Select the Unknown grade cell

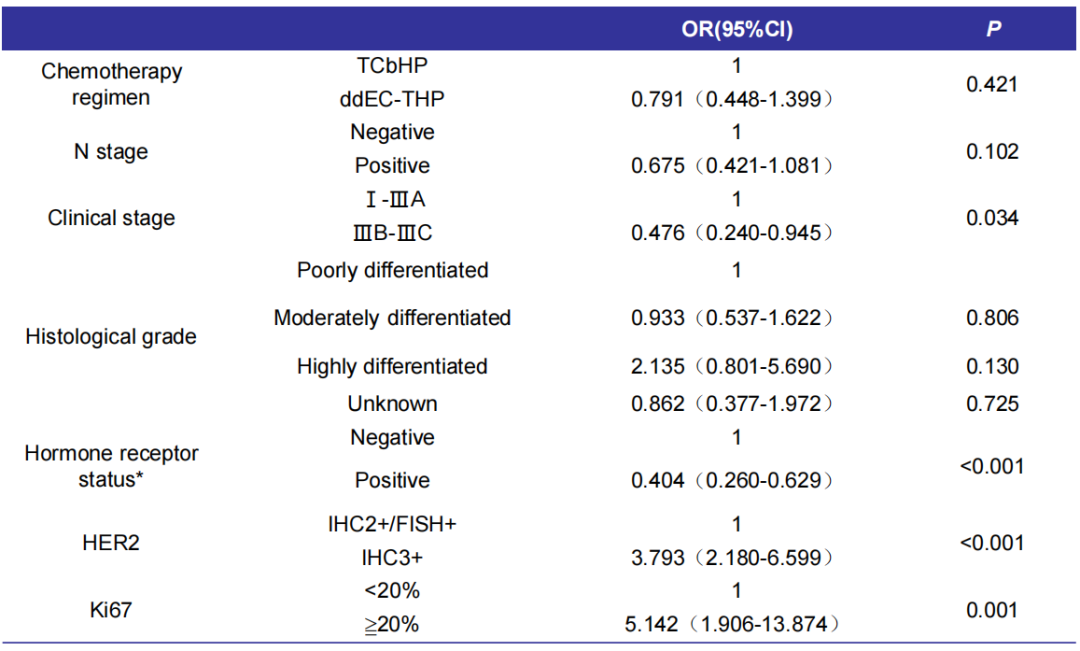click(392, 404)
